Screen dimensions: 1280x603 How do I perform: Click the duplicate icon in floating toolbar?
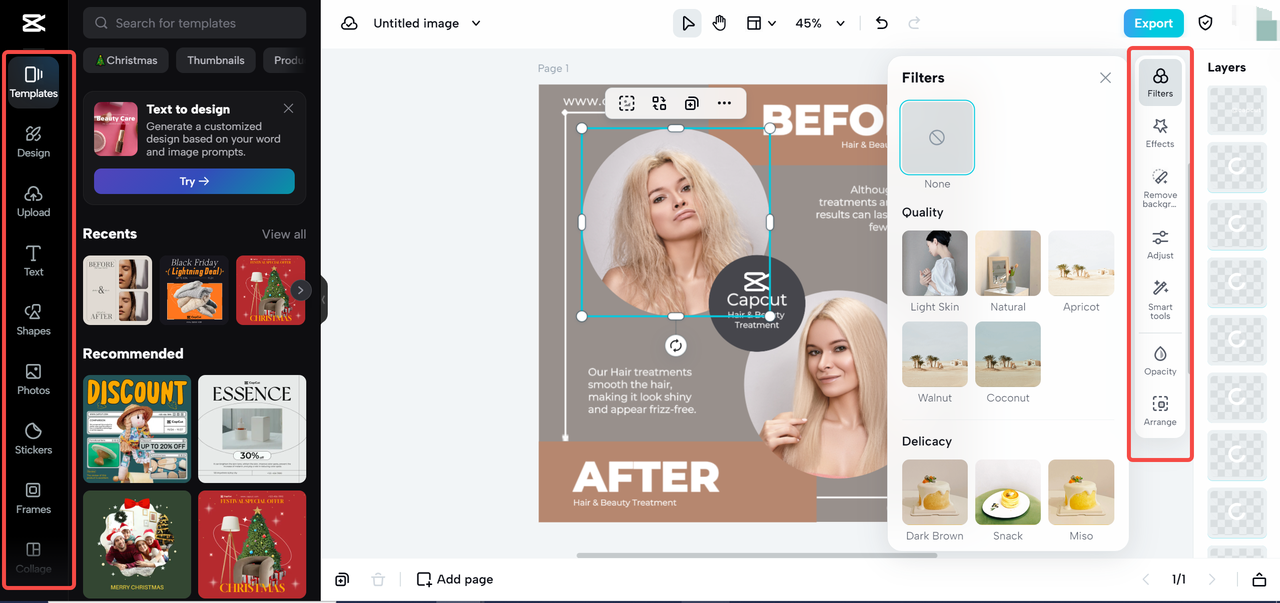point(691,103)
